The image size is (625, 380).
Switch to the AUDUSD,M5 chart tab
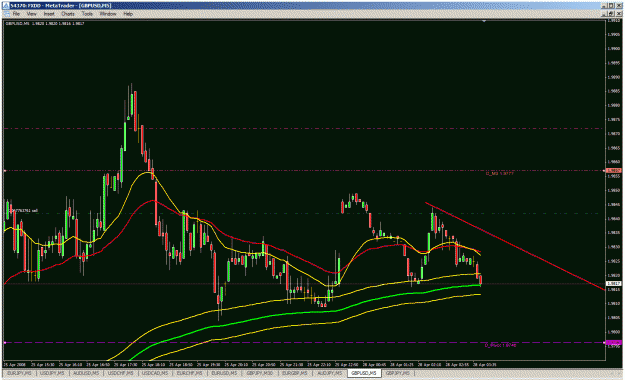pos(86,373)
